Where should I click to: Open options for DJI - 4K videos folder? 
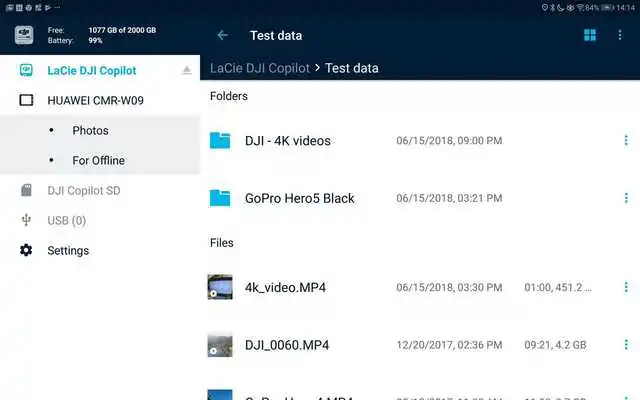tap(626, 140)
